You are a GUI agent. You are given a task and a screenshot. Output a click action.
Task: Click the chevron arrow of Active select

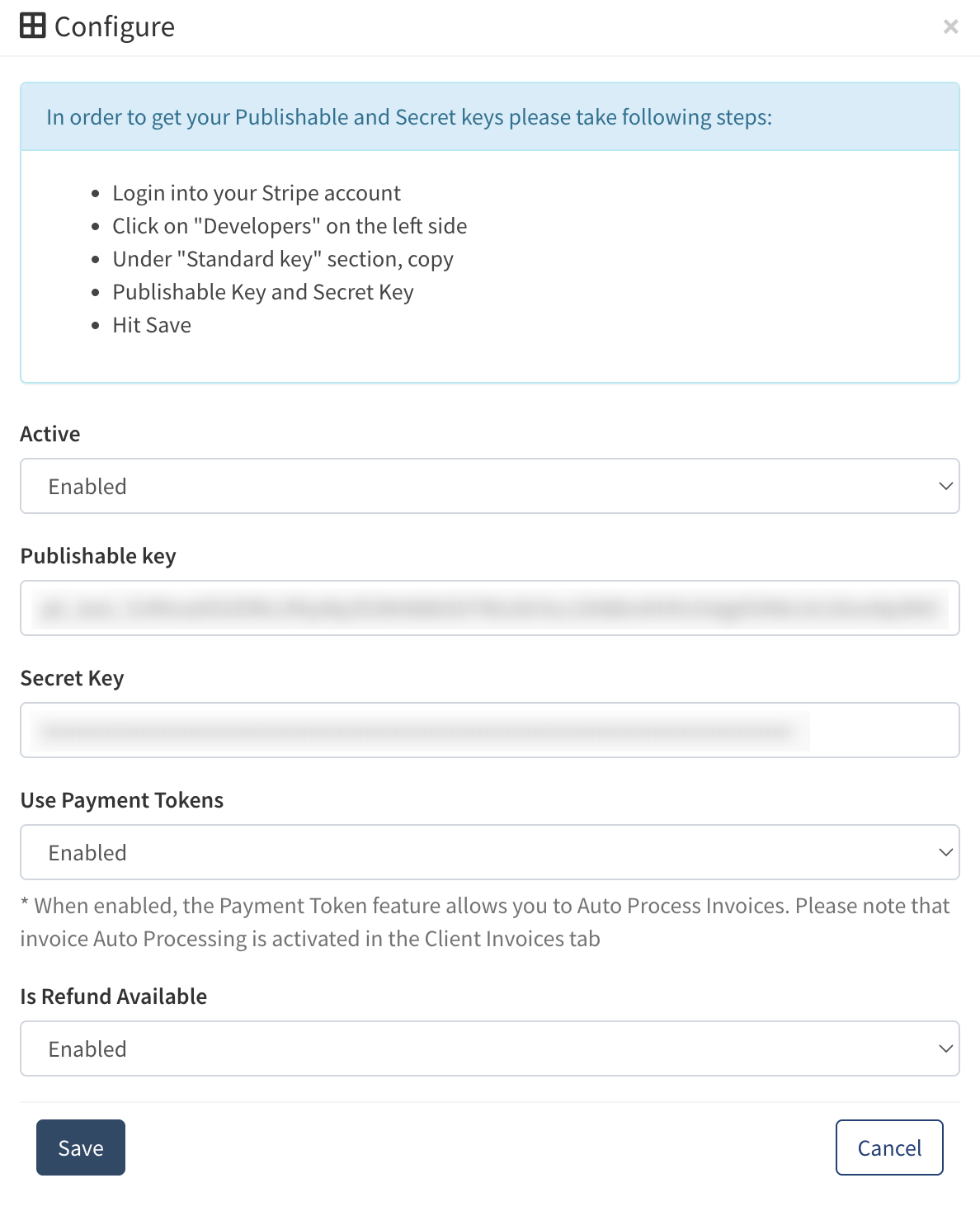click(x=945, y=486)
